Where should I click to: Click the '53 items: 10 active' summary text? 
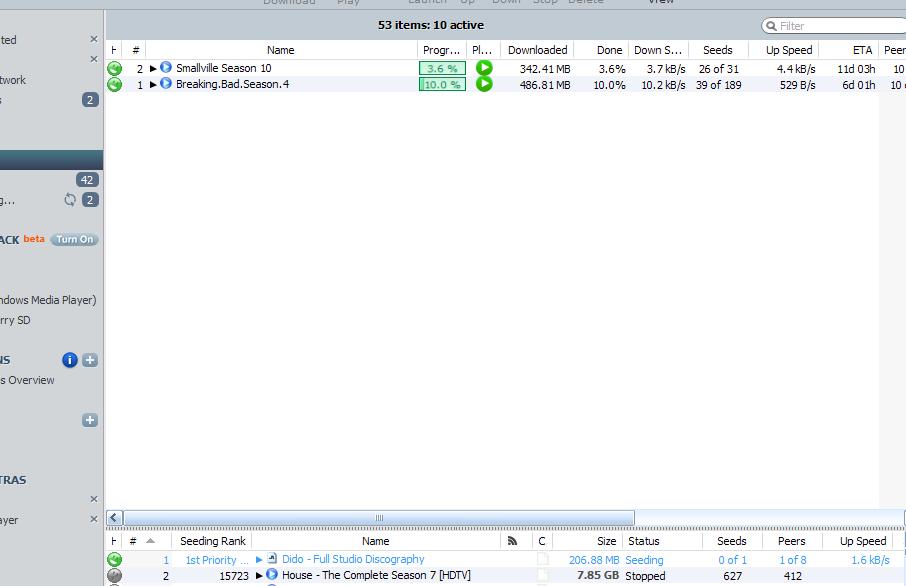click(431, 25)
